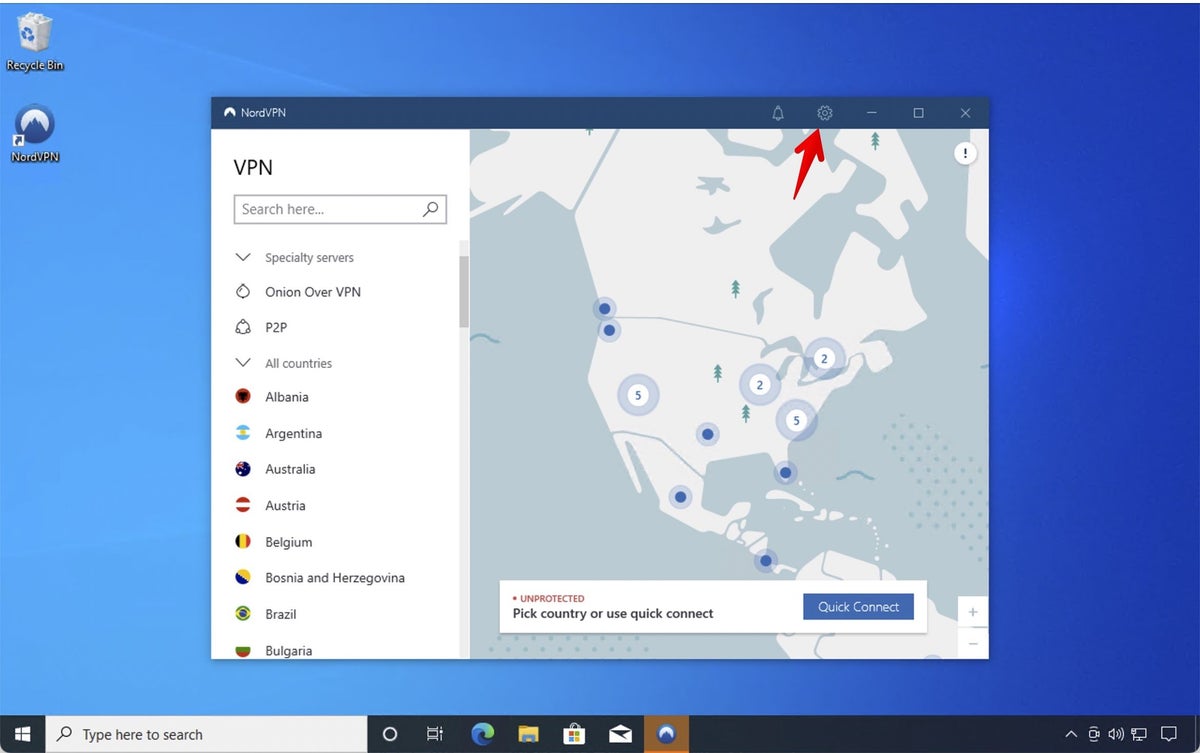Click the Albania flag icon

pos(242,397)
